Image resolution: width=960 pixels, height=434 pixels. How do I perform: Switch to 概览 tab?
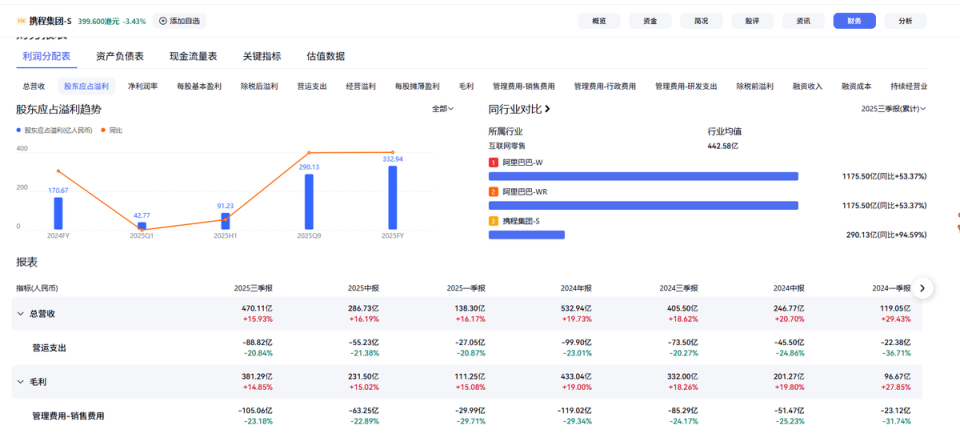[x=599, y=21]
